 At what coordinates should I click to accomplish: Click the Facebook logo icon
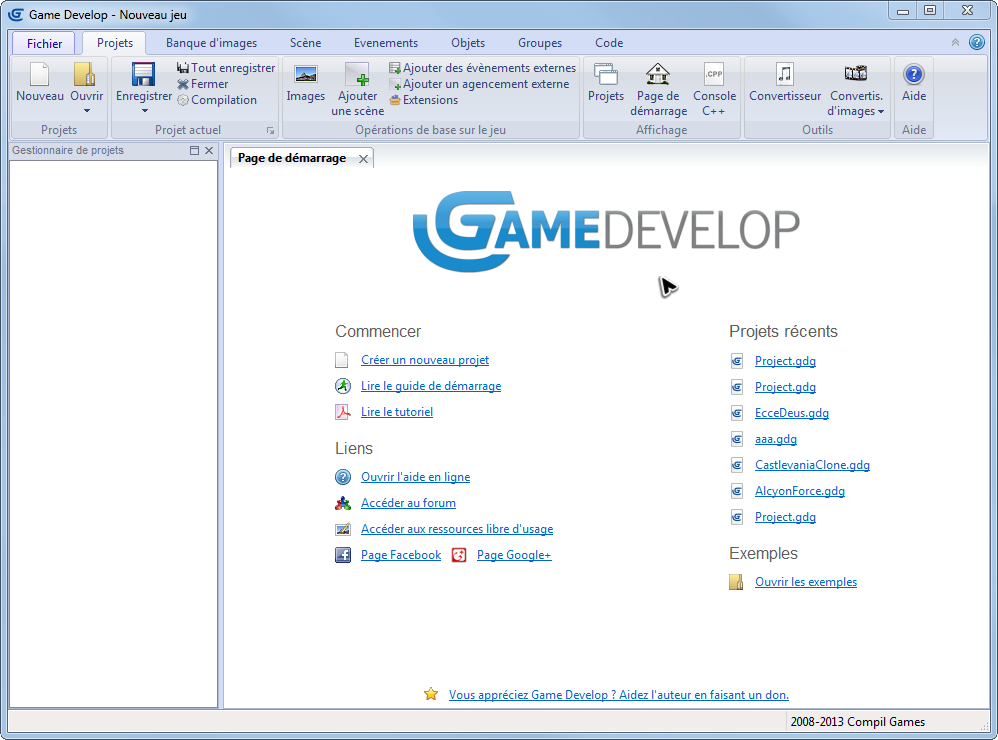[x=342, y=555]
